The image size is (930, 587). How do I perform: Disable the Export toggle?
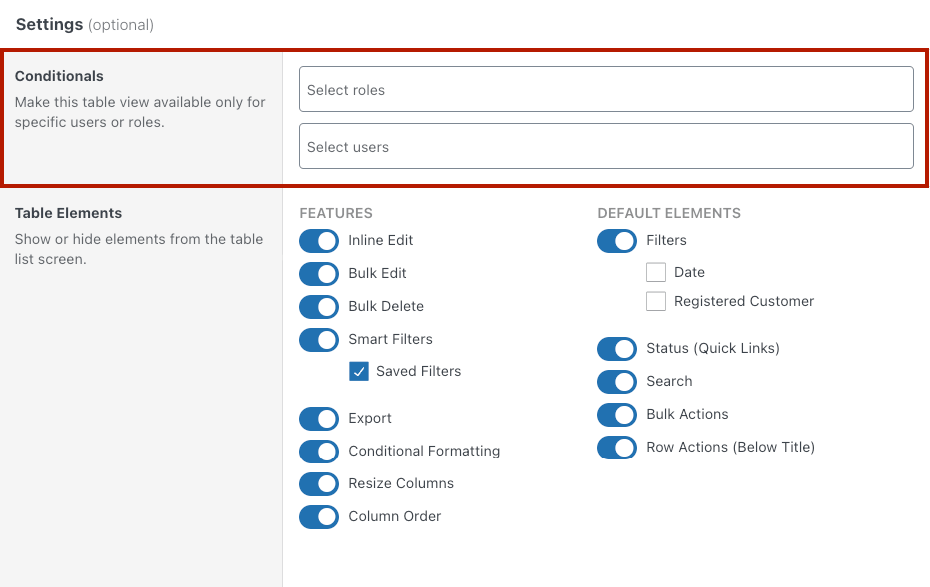click(319, 419)
